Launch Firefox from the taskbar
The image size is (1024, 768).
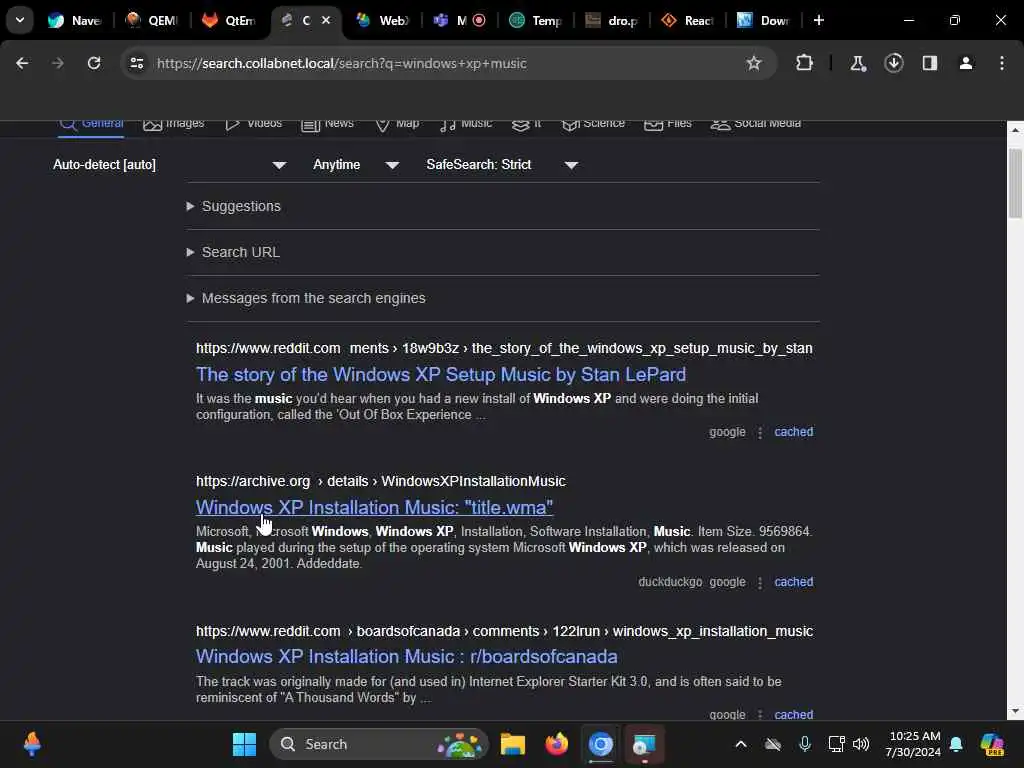(x=556, y=744)
